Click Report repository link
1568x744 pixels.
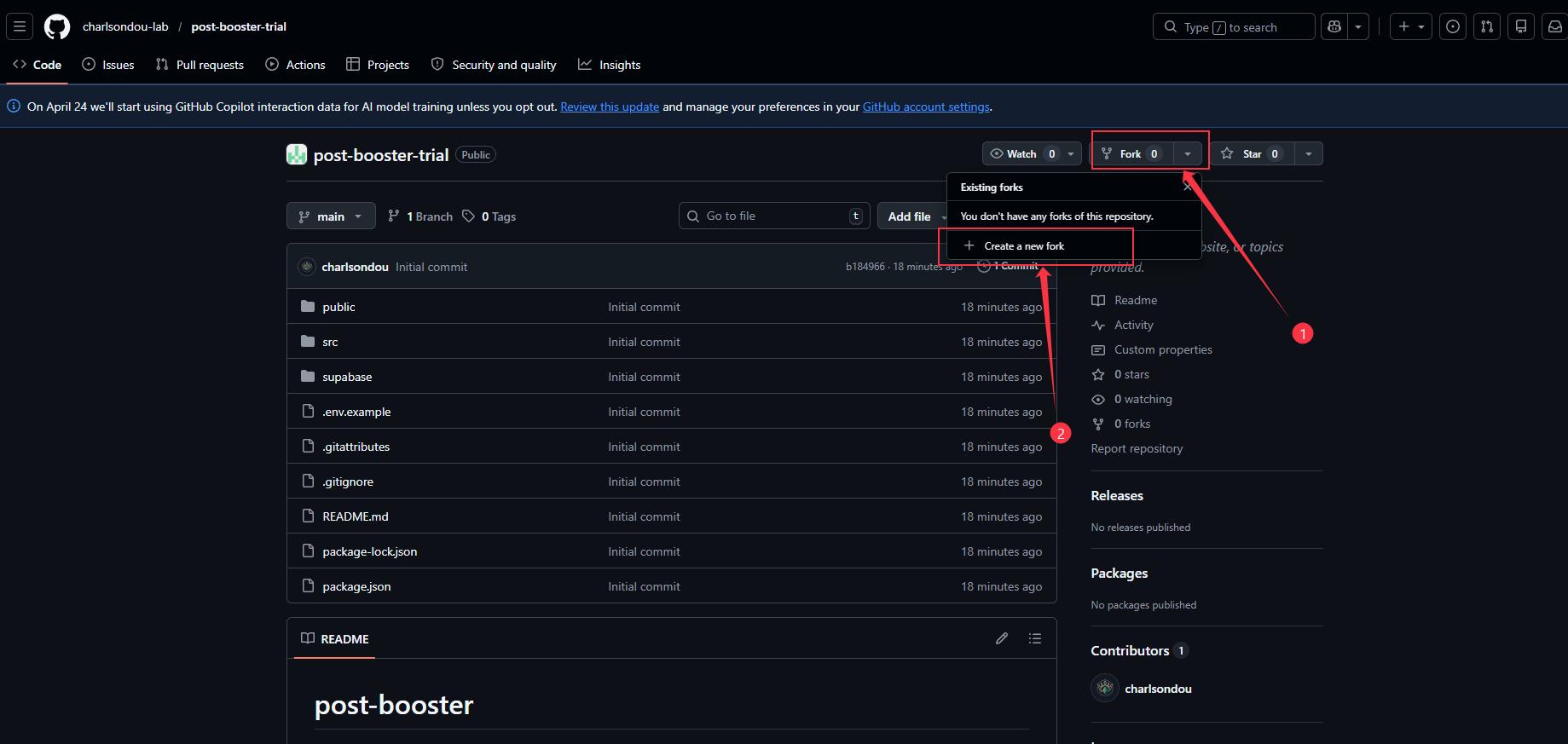[1137, 448]
